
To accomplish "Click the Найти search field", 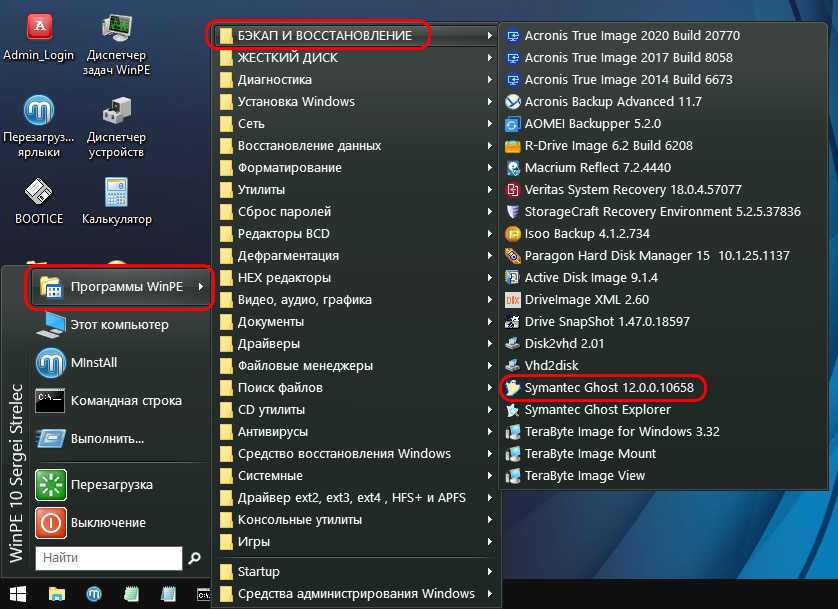I will (x=109, y=558).
